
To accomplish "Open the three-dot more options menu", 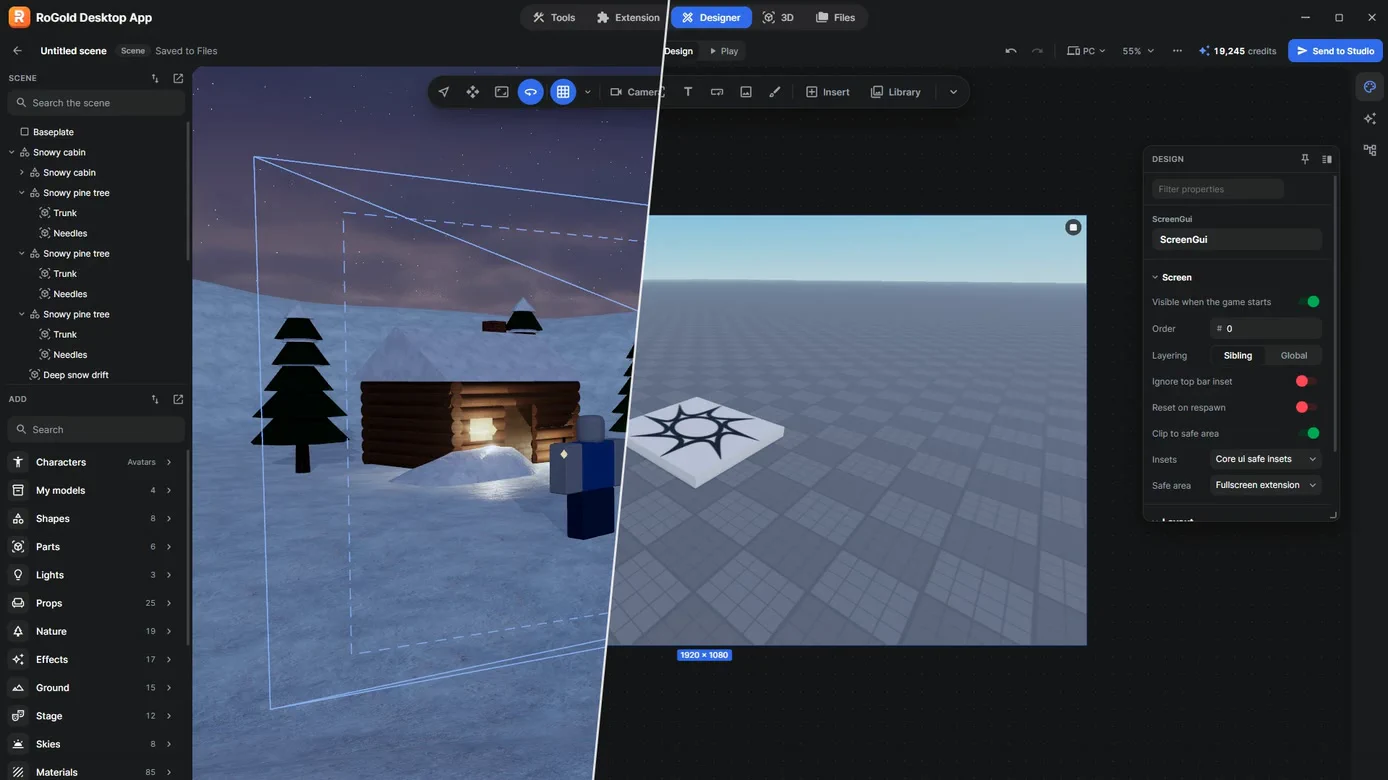I will point(1177,51).
